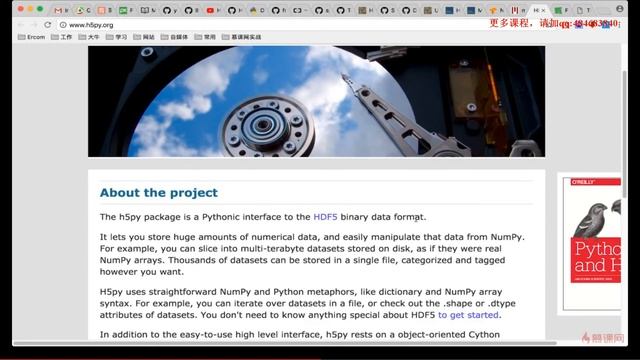This screenshot has width=640, height=360.
Task: Open the 自媒体 bookmarks folder
Action: pos(174,37)
